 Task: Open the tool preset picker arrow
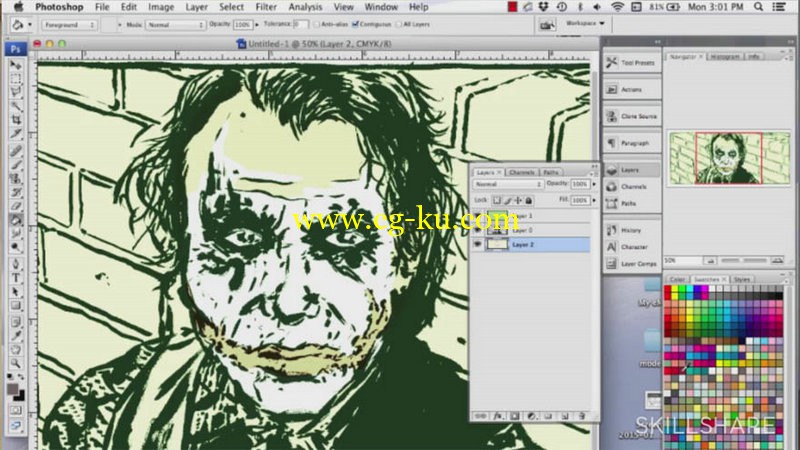click(x=30, y=24)
